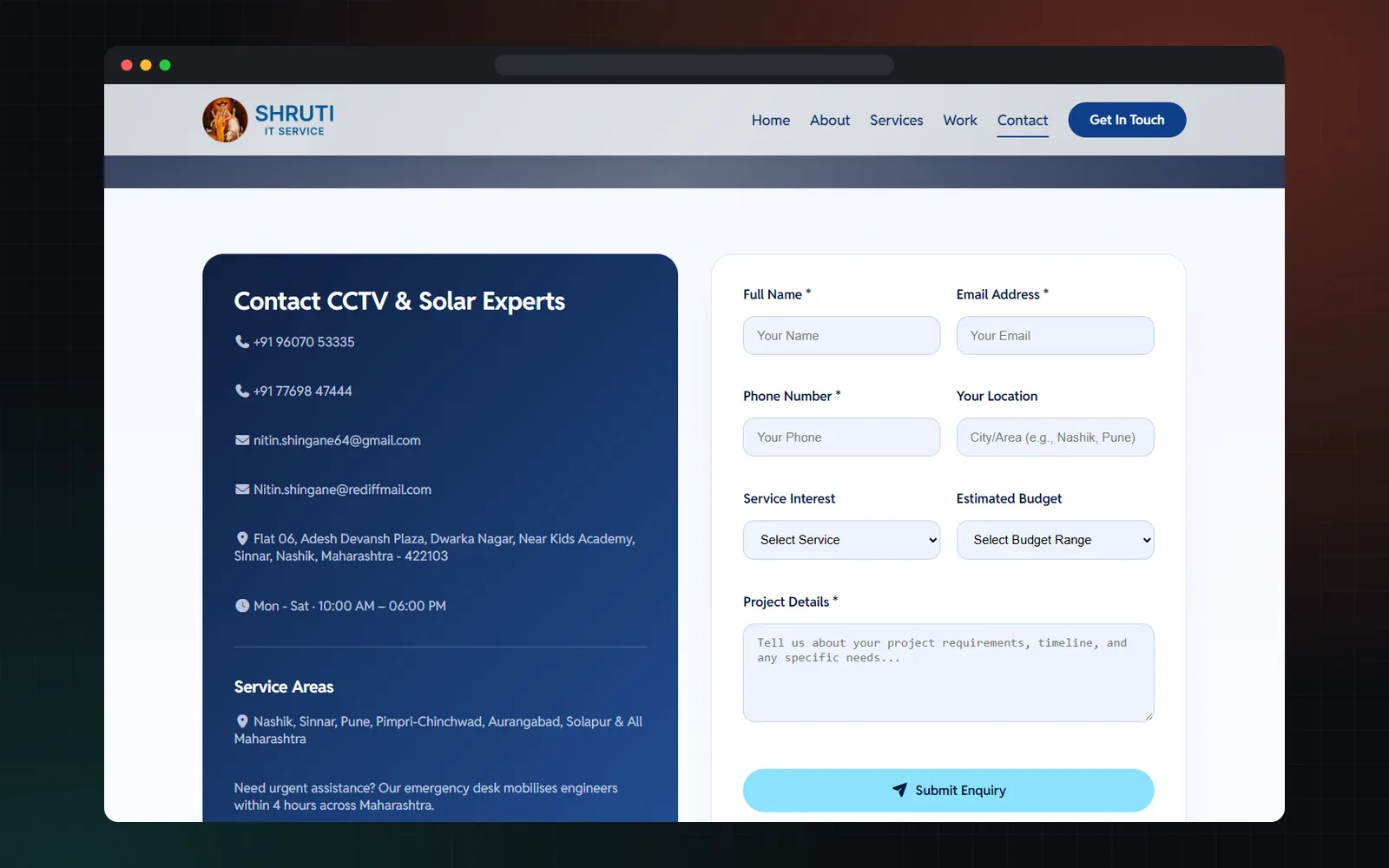Click phone icon beside +91 96070 53335
This screenshot has width=1389, height=868.
coord(242,342)
